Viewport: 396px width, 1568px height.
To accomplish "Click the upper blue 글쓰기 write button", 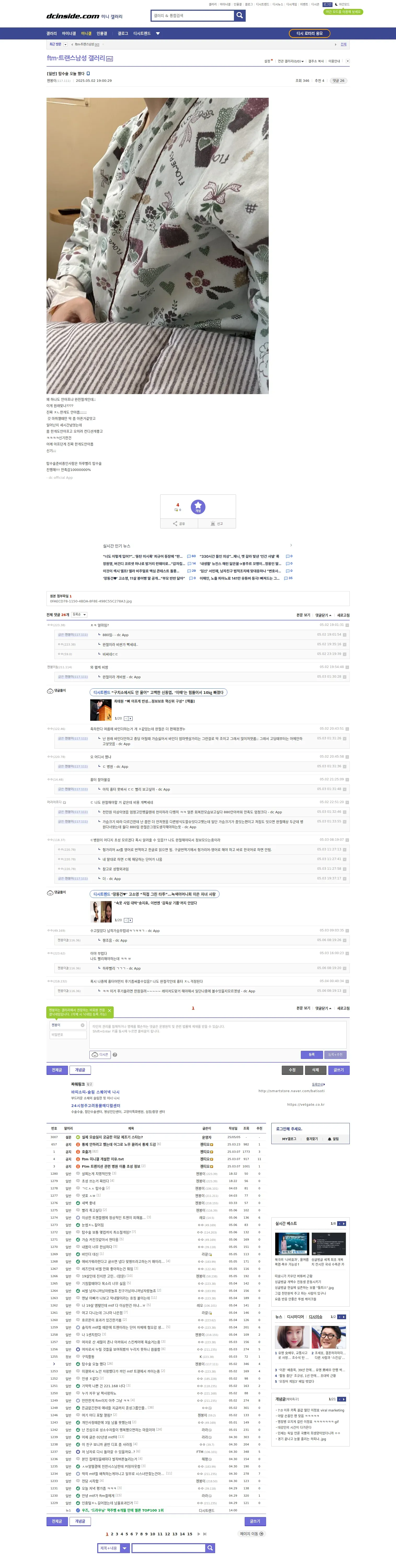I will [x=338, y=1070].
